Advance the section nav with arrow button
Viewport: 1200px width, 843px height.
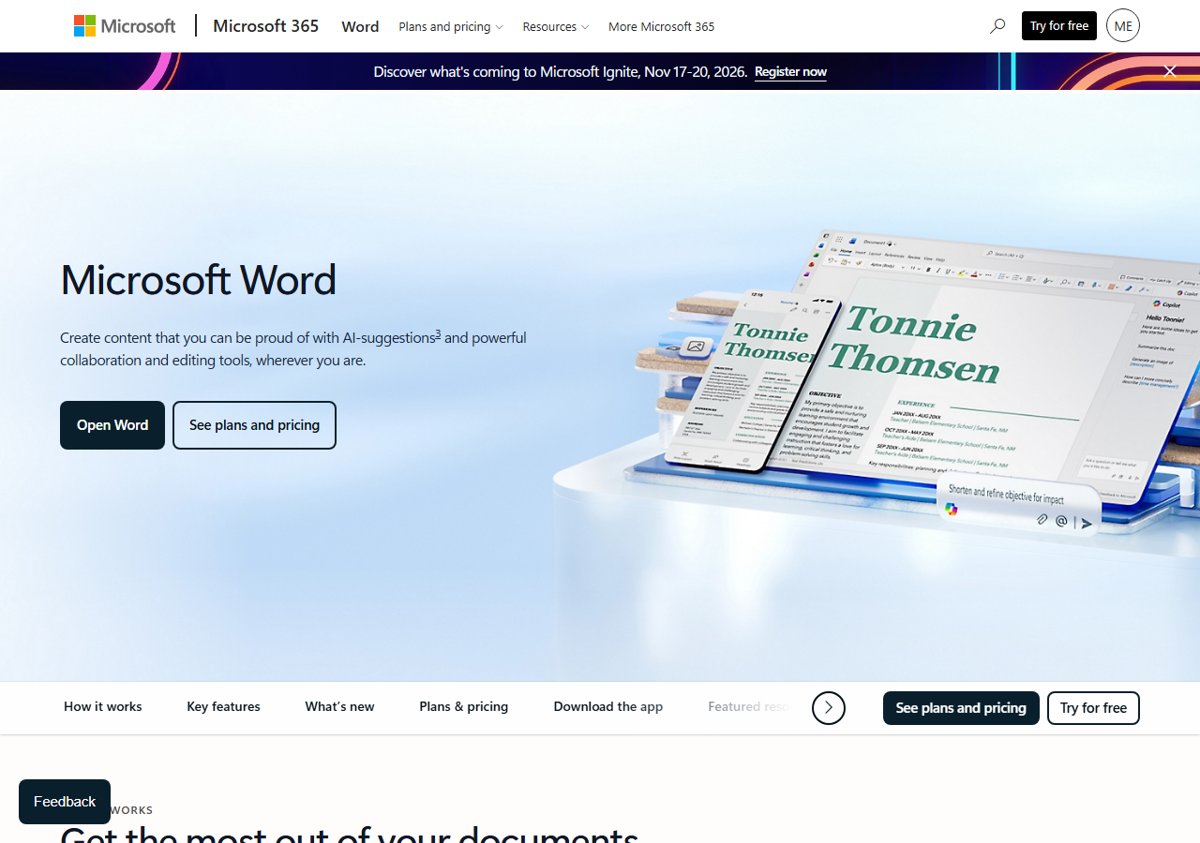click(828, 708)
